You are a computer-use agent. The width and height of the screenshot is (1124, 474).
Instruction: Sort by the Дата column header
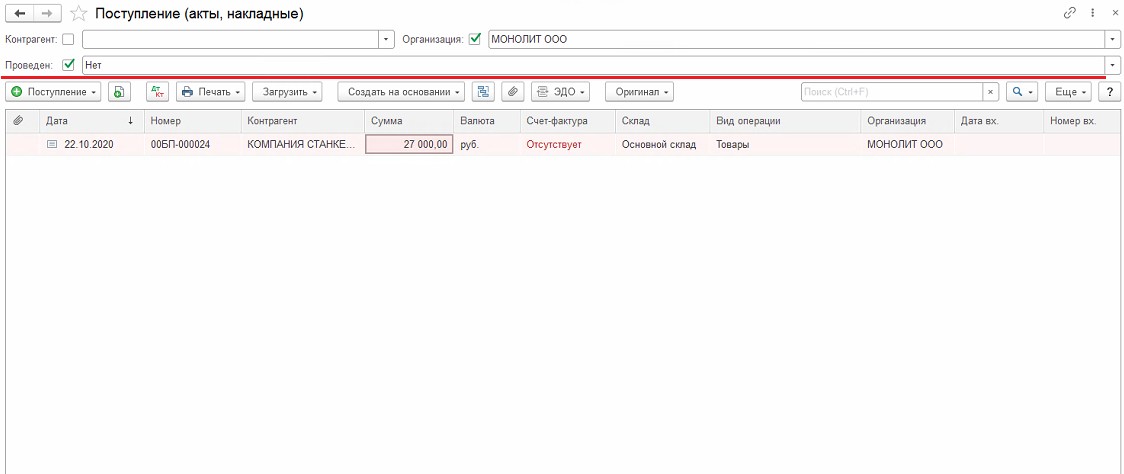pos(91,121)
